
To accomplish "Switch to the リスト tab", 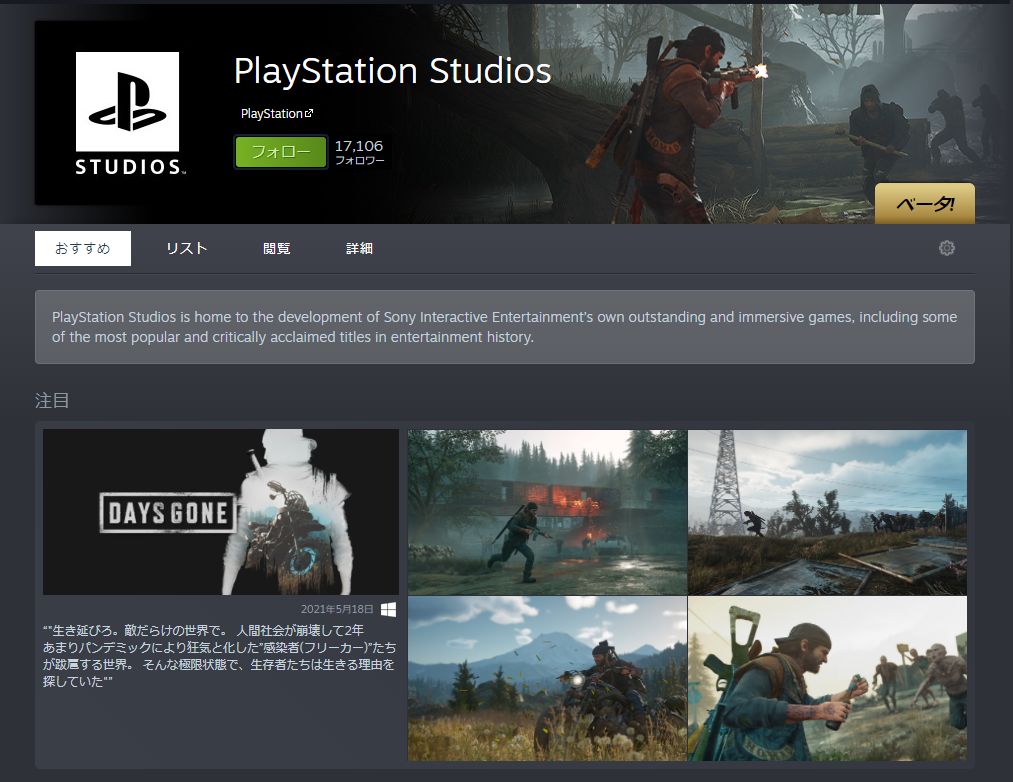I will 186,248.
